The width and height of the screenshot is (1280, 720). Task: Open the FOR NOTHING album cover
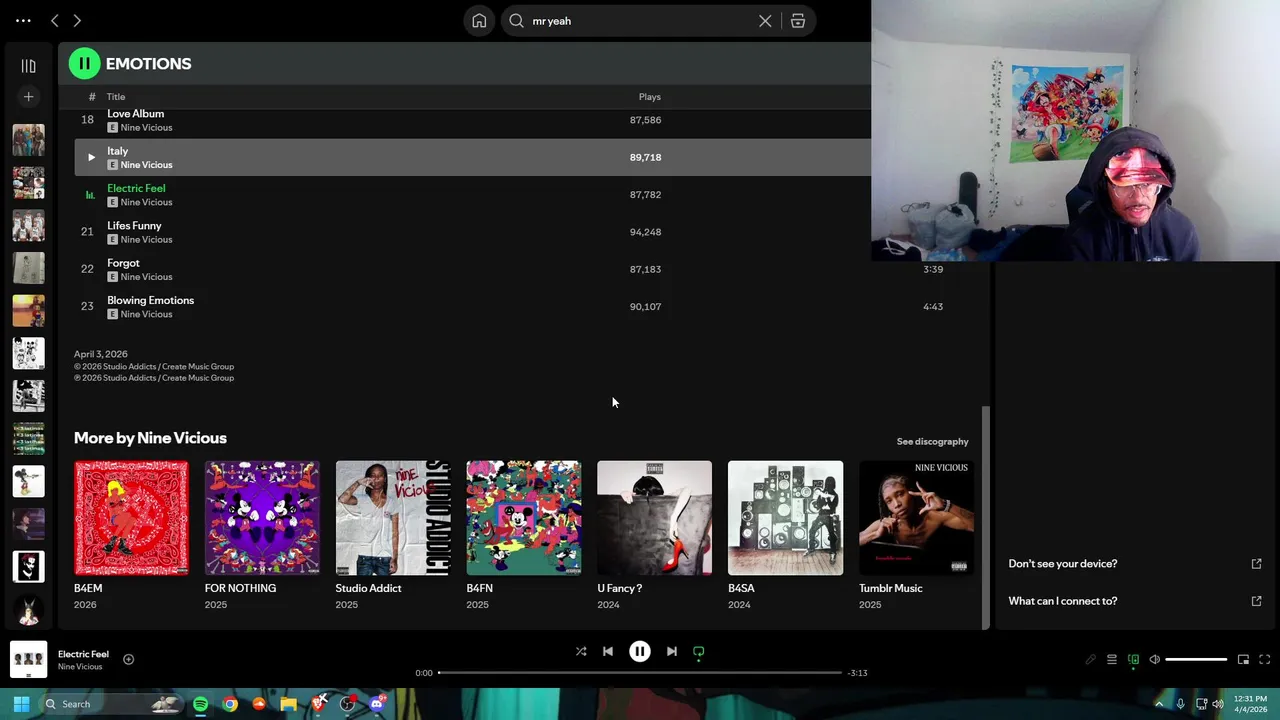(262, 518)
